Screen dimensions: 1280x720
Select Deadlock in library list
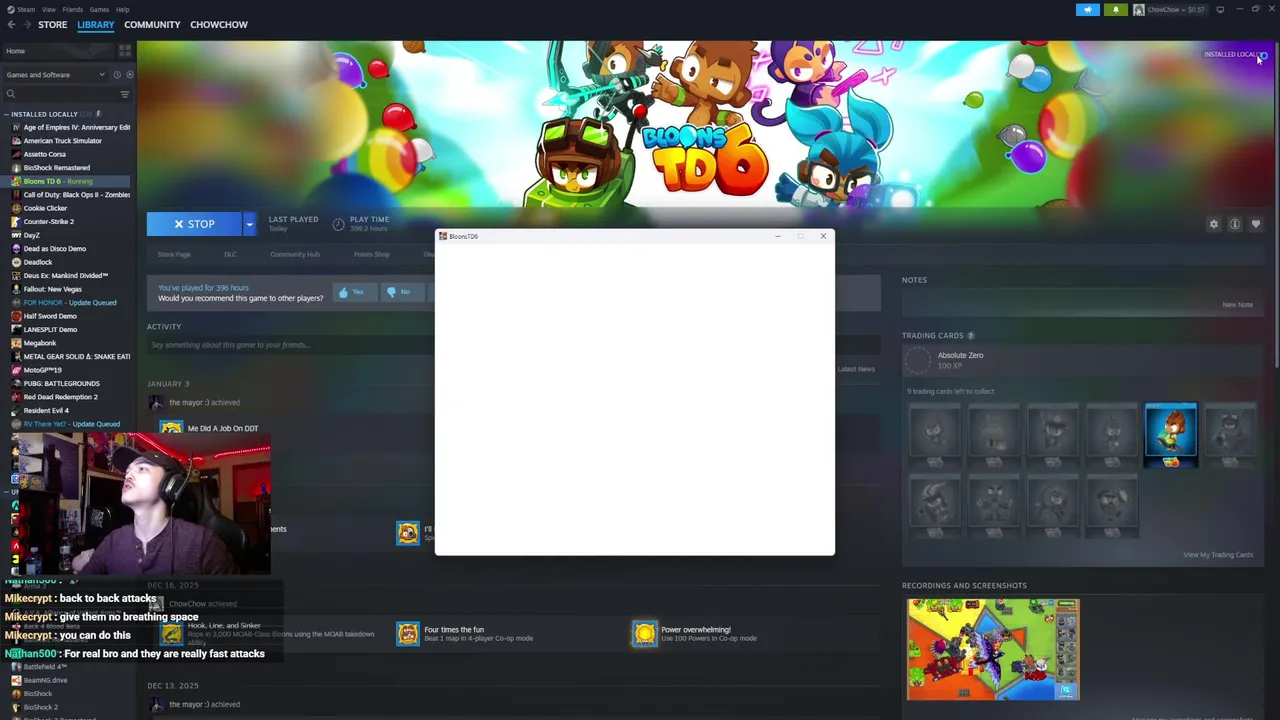38,262
